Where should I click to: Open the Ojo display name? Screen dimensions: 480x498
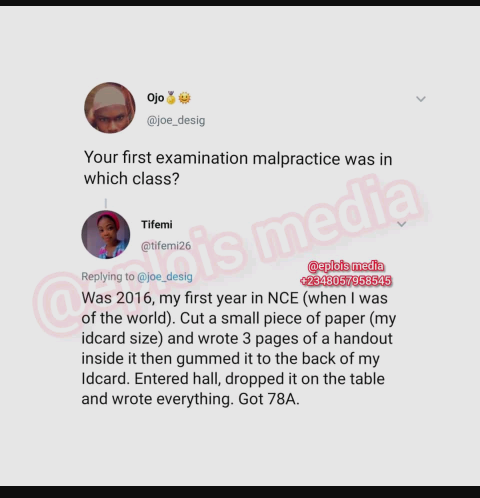(x=156, y=98)
